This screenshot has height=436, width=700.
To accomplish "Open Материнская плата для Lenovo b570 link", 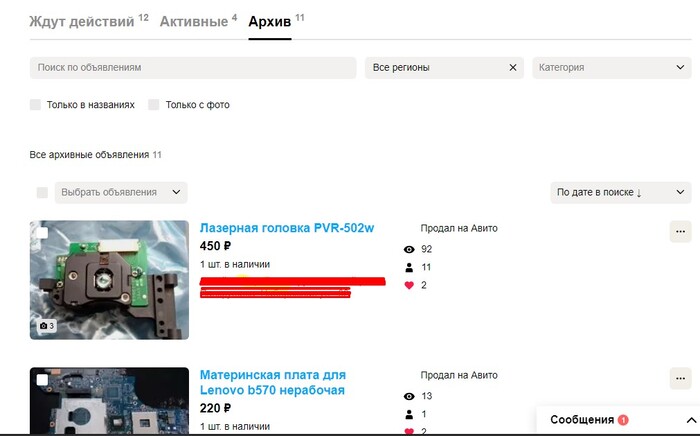I will pos(272,382).
